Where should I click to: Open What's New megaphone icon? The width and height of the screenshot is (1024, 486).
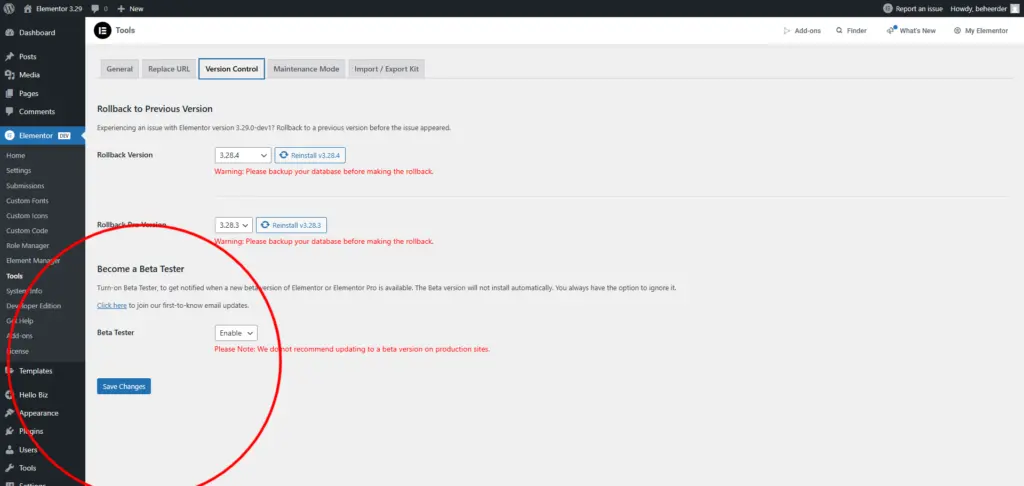click(891, 30)
